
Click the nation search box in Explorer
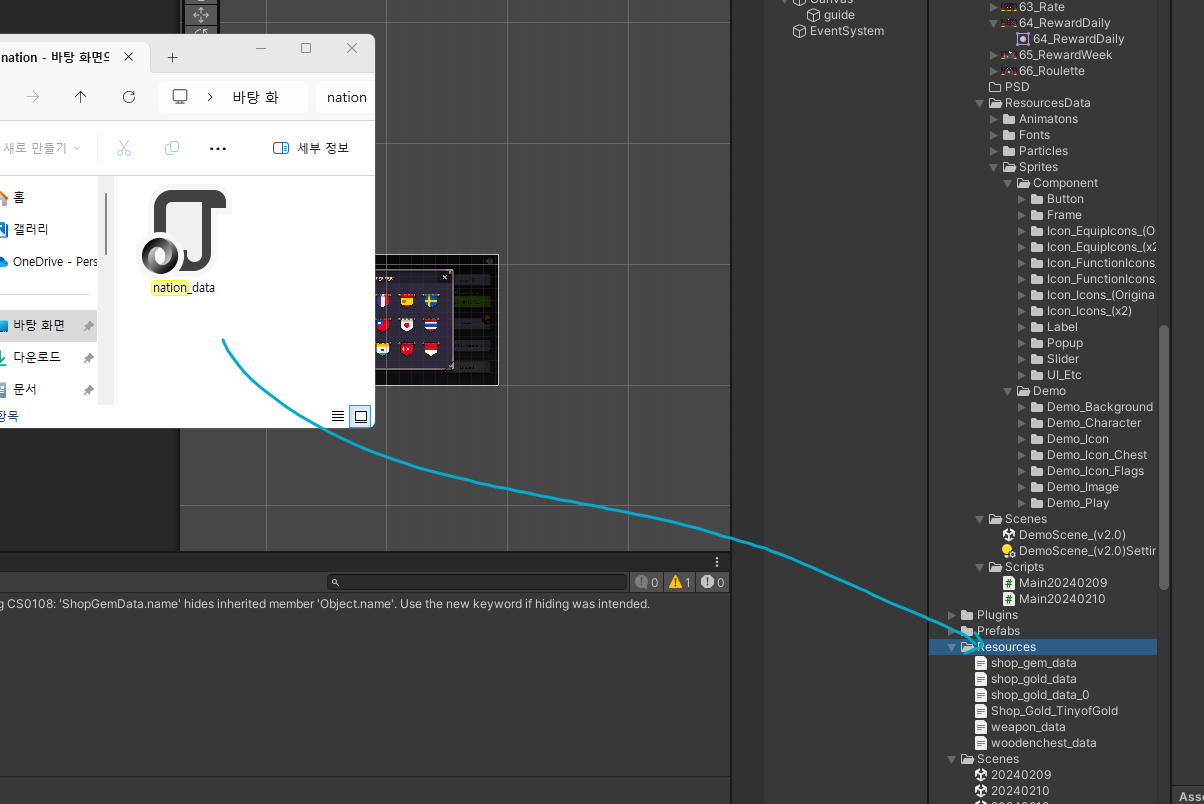click(x=345, y=97)
